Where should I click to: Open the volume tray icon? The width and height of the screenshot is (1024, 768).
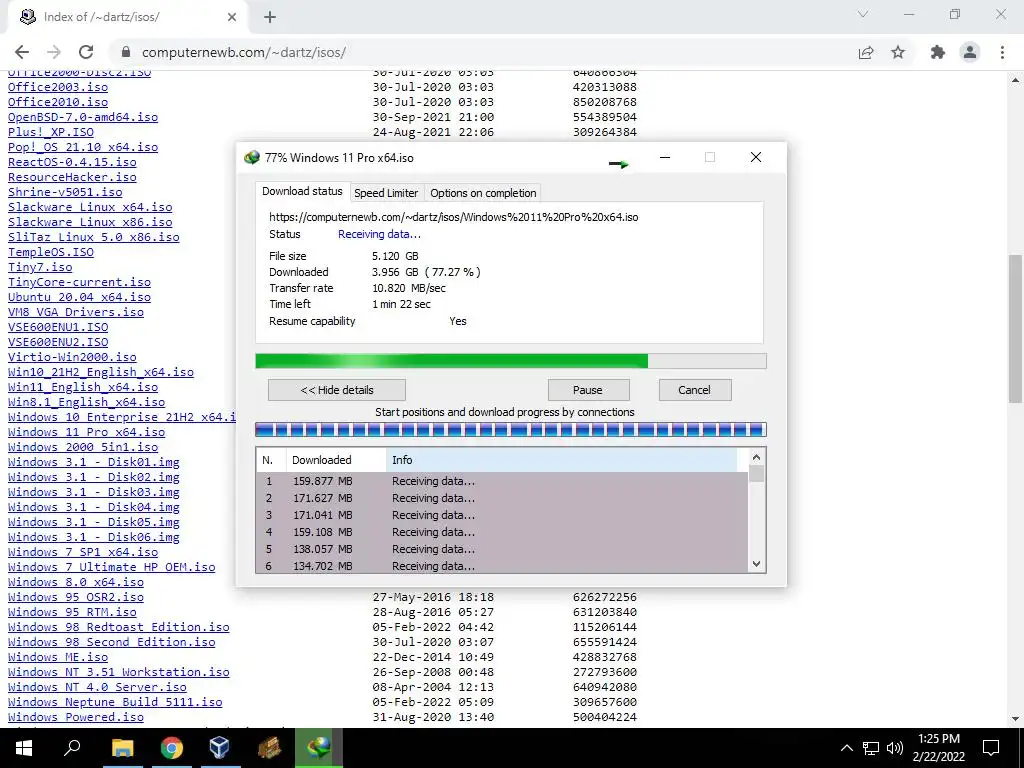pyautogui.click(x=895, y=748)
